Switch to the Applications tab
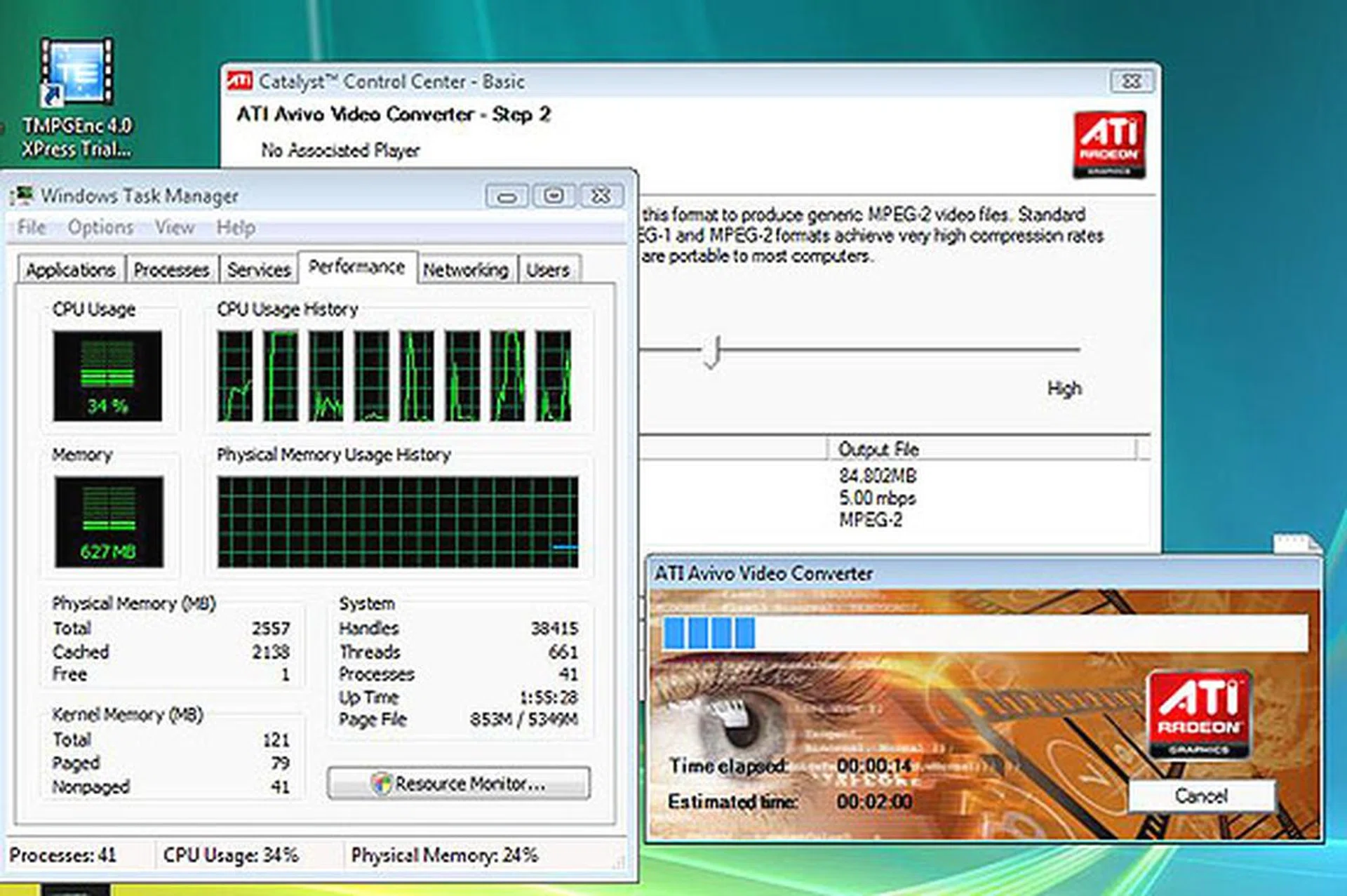 (71, 270)
